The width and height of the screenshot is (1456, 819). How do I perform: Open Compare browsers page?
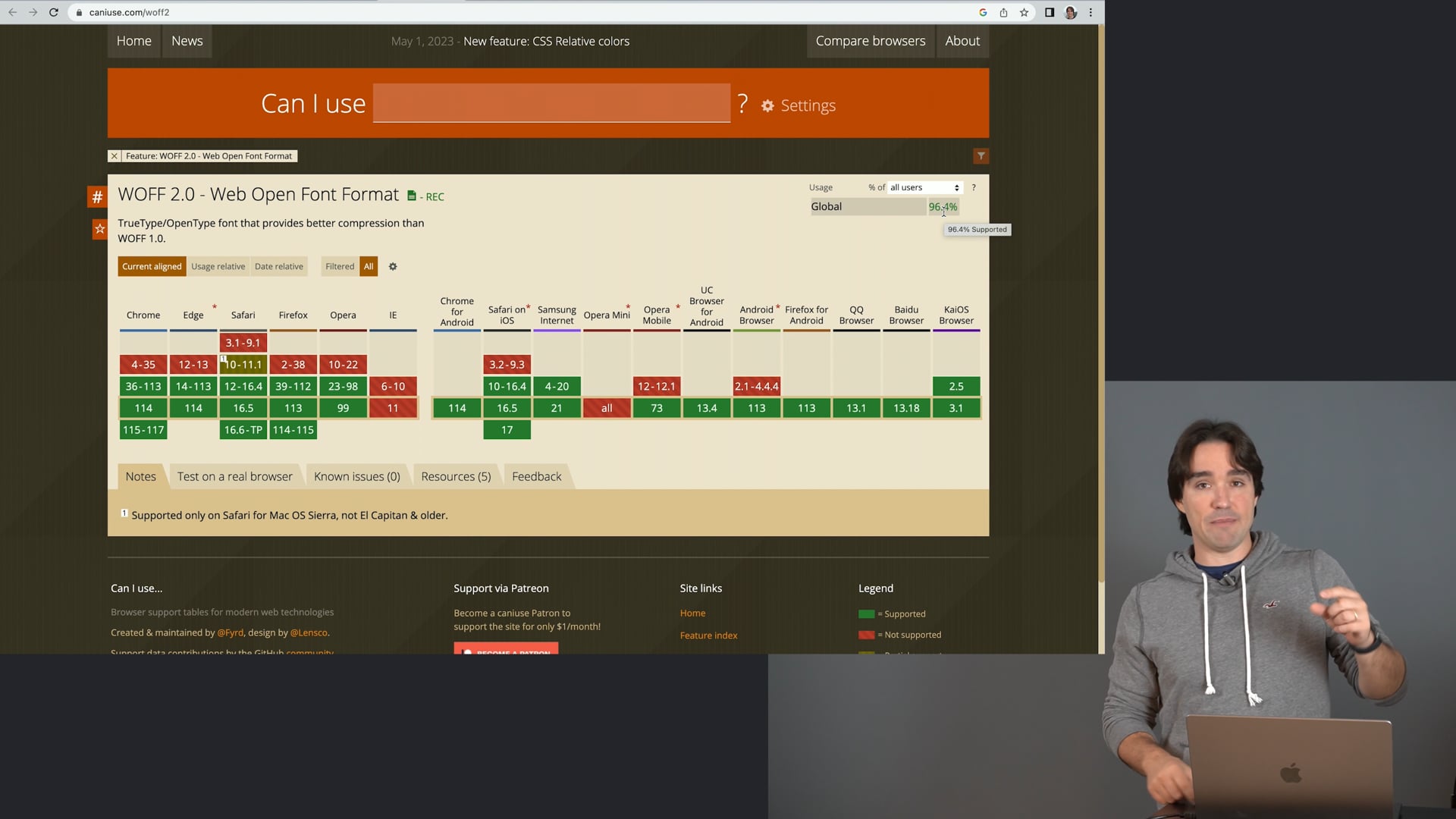click(870, 41)
